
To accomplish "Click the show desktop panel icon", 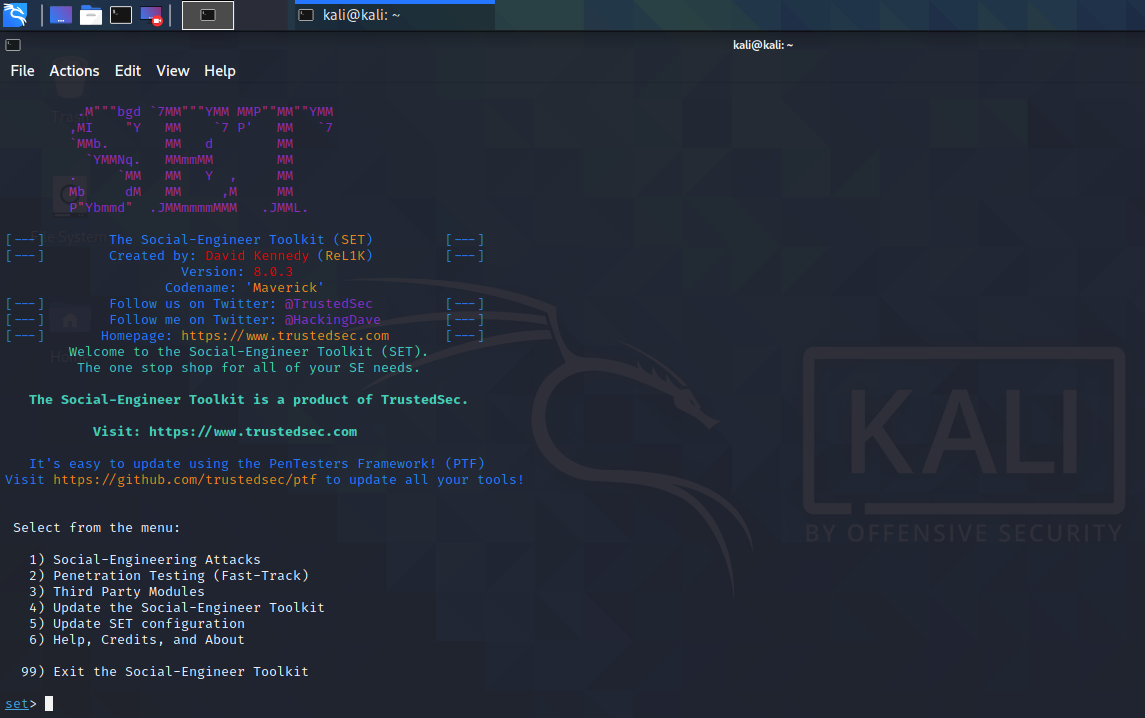I will [x=61, y=15].
